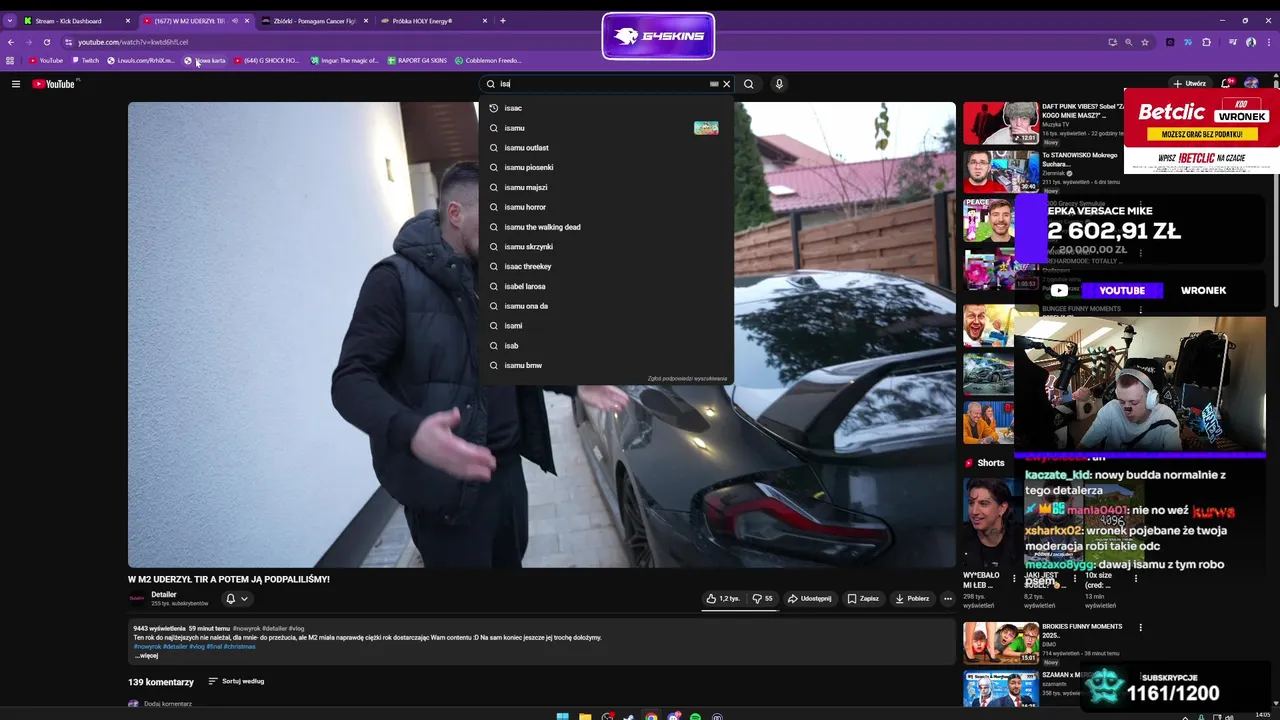Open a new browser tab with plus
1280x720 pixels.
(503, 21)
